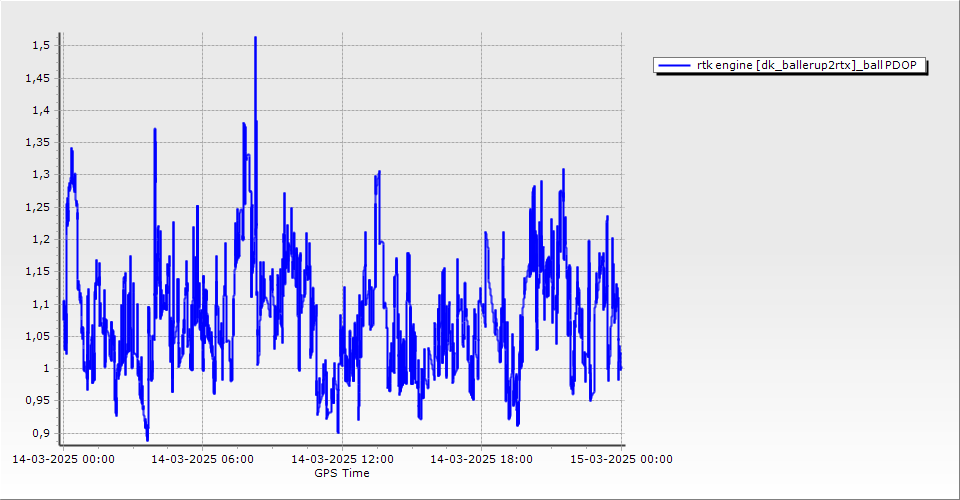The width and height of the screenshot is (960, 500).
Task: Click the '14-03-2025 18:00' time label
Action: point(481,459)
